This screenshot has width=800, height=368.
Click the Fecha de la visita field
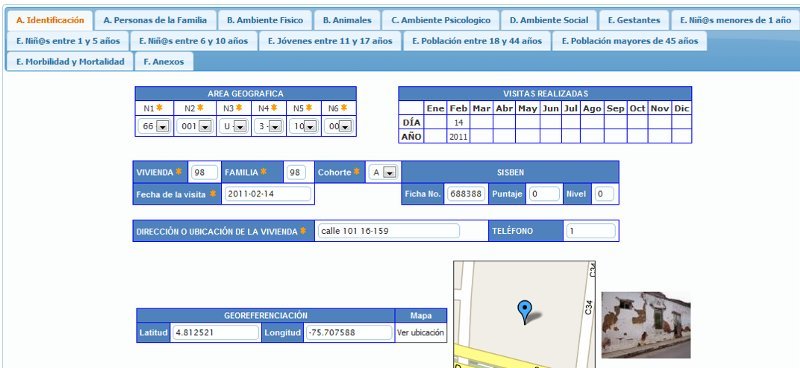267,194
